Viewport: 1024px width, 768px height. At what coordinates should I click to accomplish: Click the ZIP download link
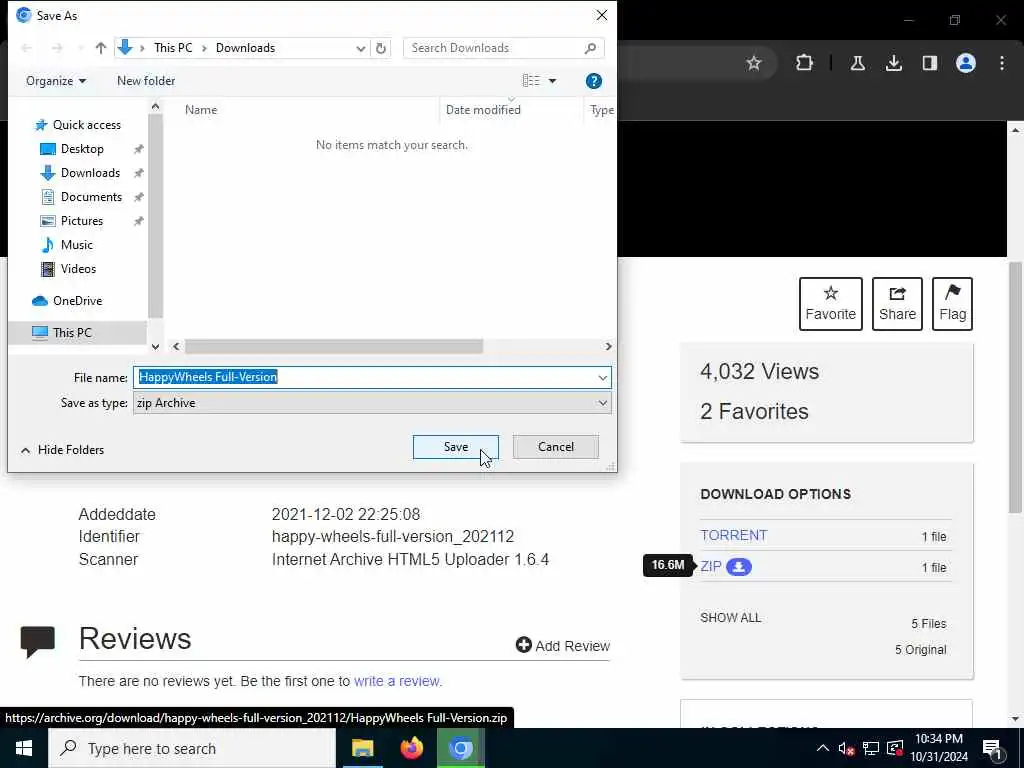(711, 566)
